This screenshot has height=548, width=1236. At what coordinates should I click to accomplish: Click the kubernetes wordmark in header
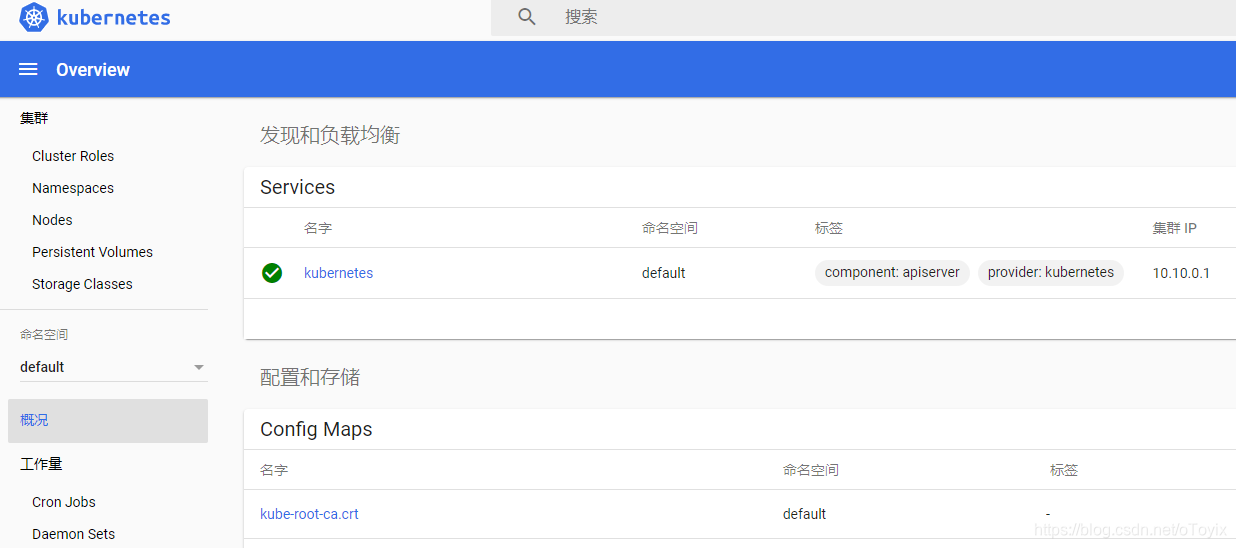[x=114, y=18]
